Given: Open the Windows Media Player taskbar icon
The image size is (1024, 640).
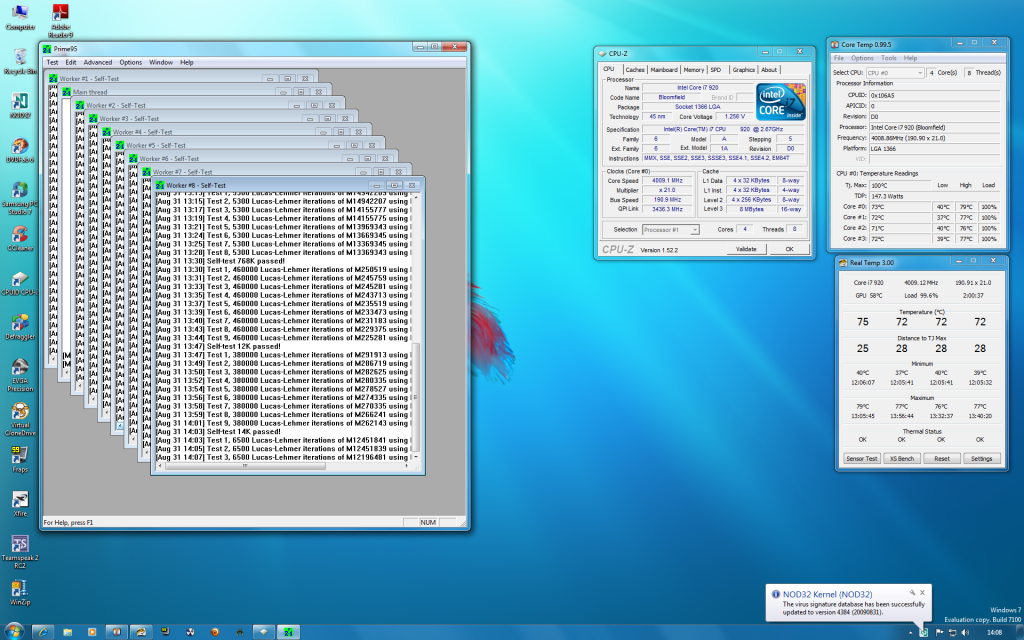Looking at the screenshot, I should (92, 632).
